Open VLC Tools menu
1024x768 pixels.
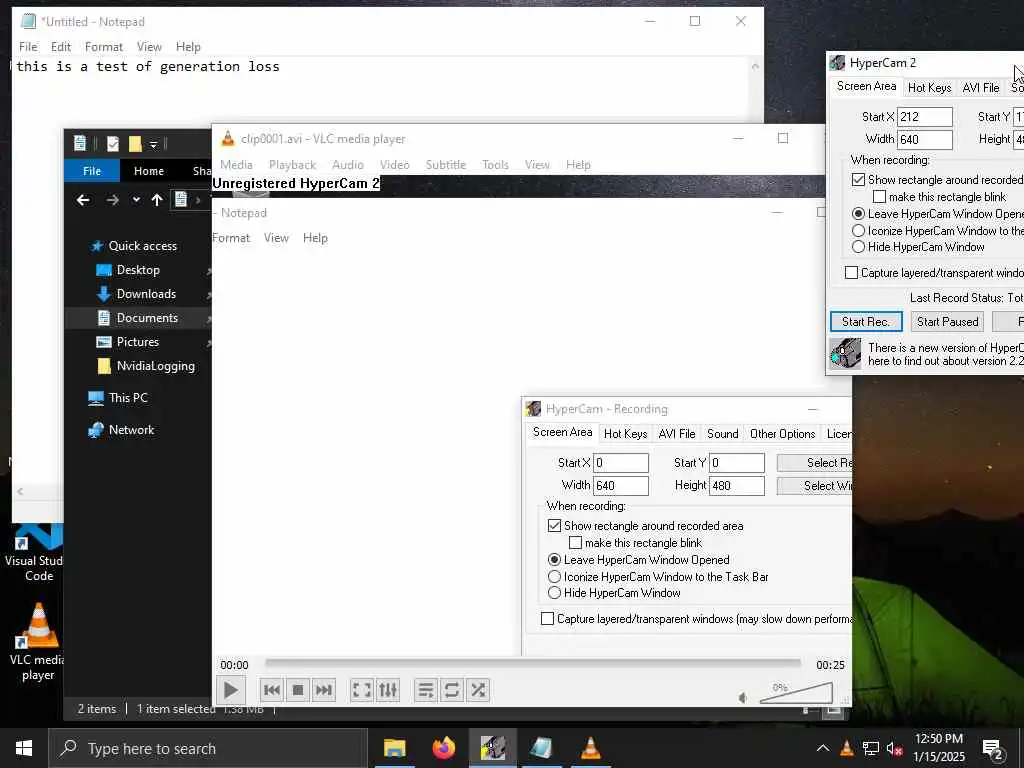(x=495, y=165)
